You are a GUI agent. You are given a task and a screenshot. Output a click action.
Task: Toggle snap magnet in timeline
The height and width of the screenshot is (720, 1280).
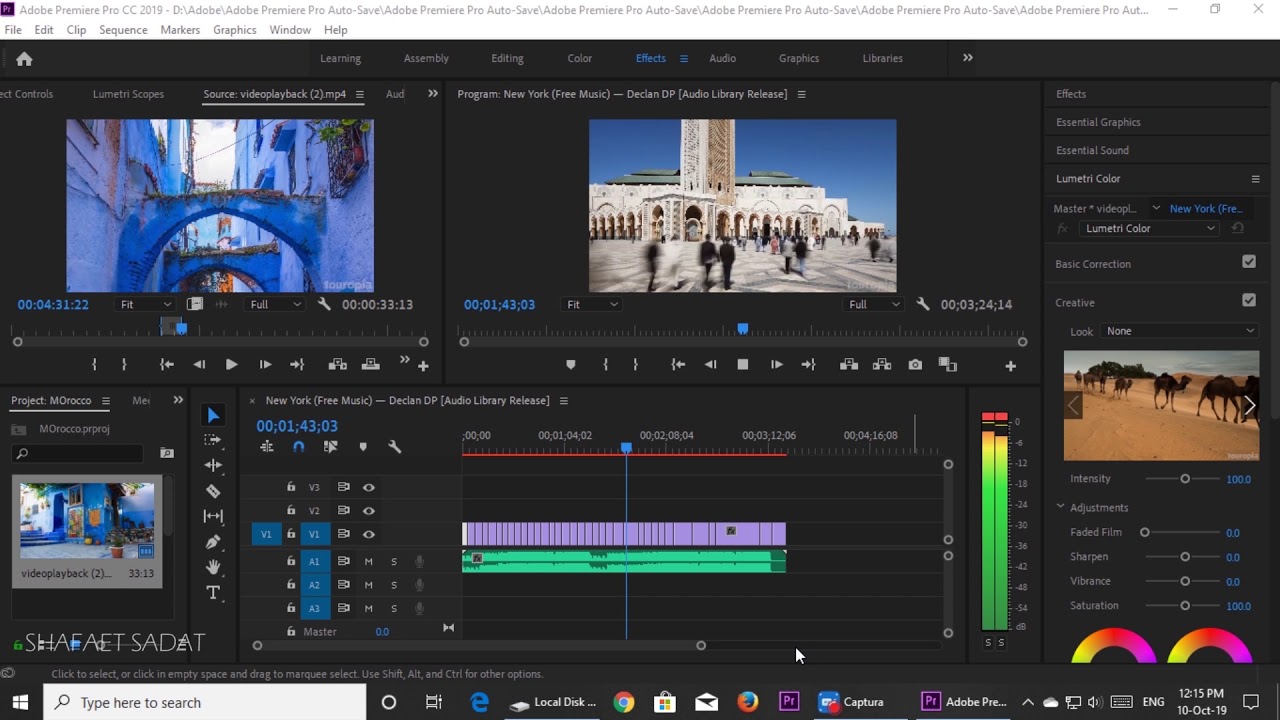click(298, 447)
